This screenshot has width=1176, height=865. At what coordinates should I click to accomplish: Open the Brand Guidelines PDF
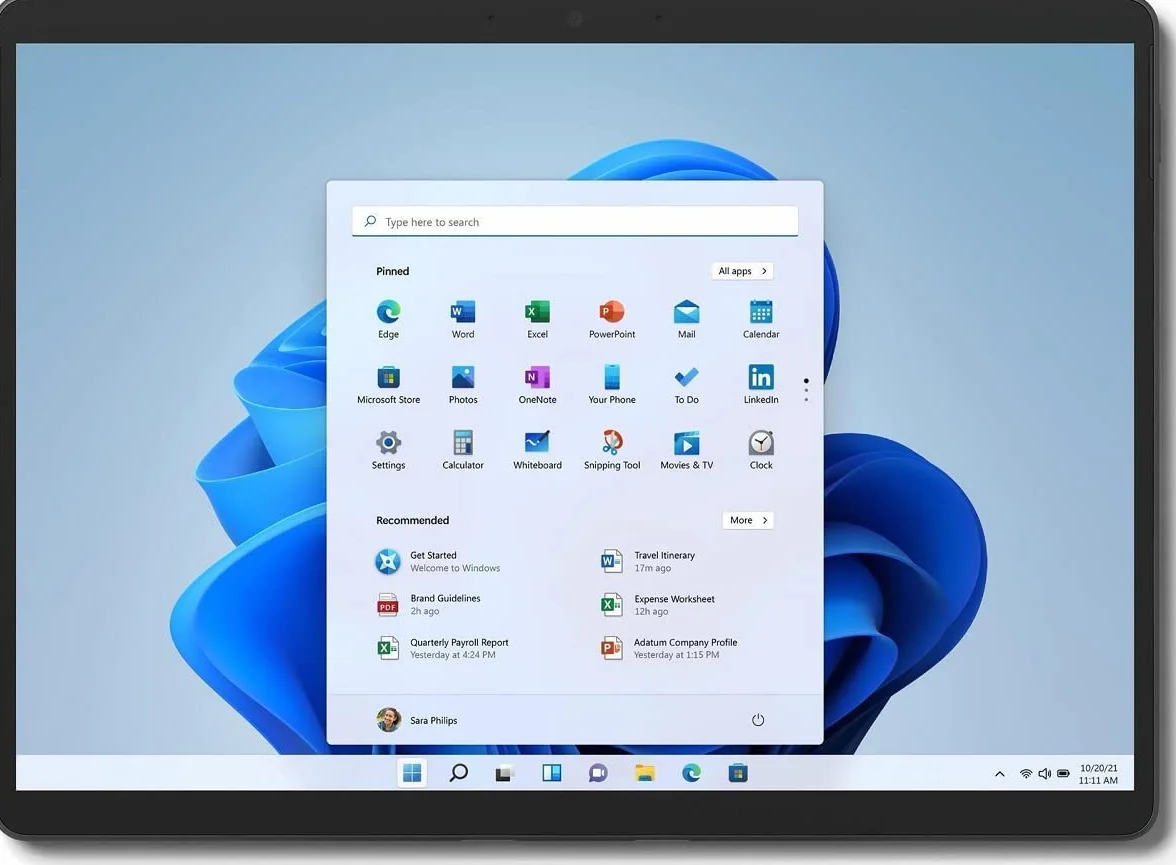tap(428, 605)
